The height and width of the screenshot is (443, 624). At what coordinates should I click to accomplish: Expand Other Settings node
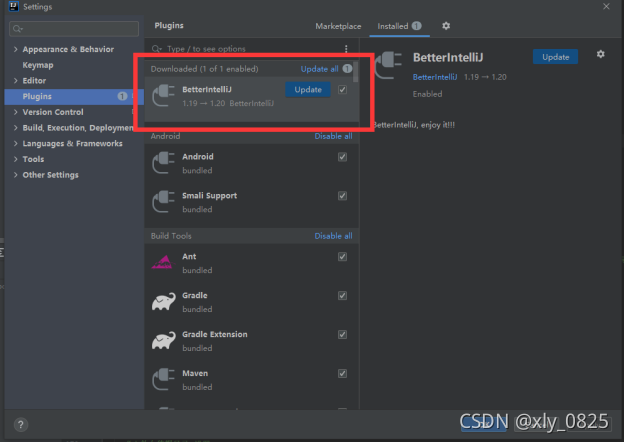[16, 175]
